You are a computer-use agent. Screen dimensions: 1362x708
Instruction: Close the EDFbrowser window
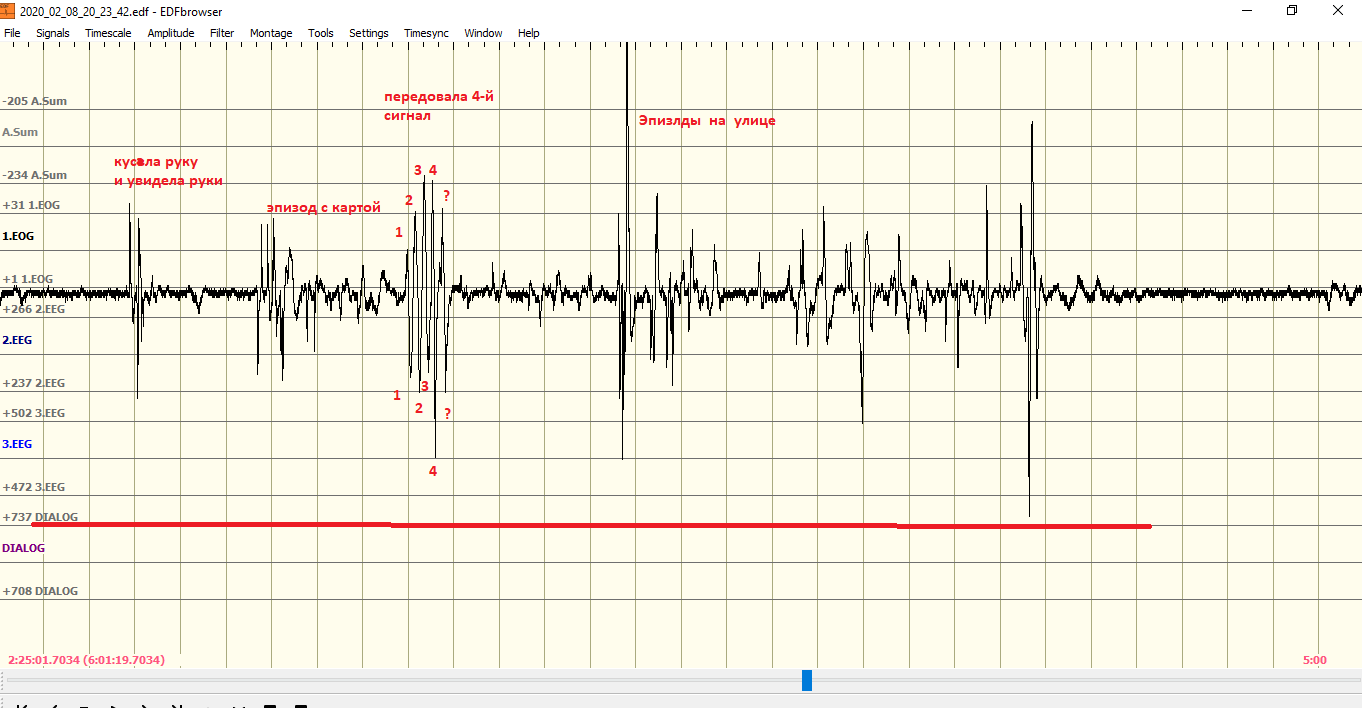pos(1338,10)
